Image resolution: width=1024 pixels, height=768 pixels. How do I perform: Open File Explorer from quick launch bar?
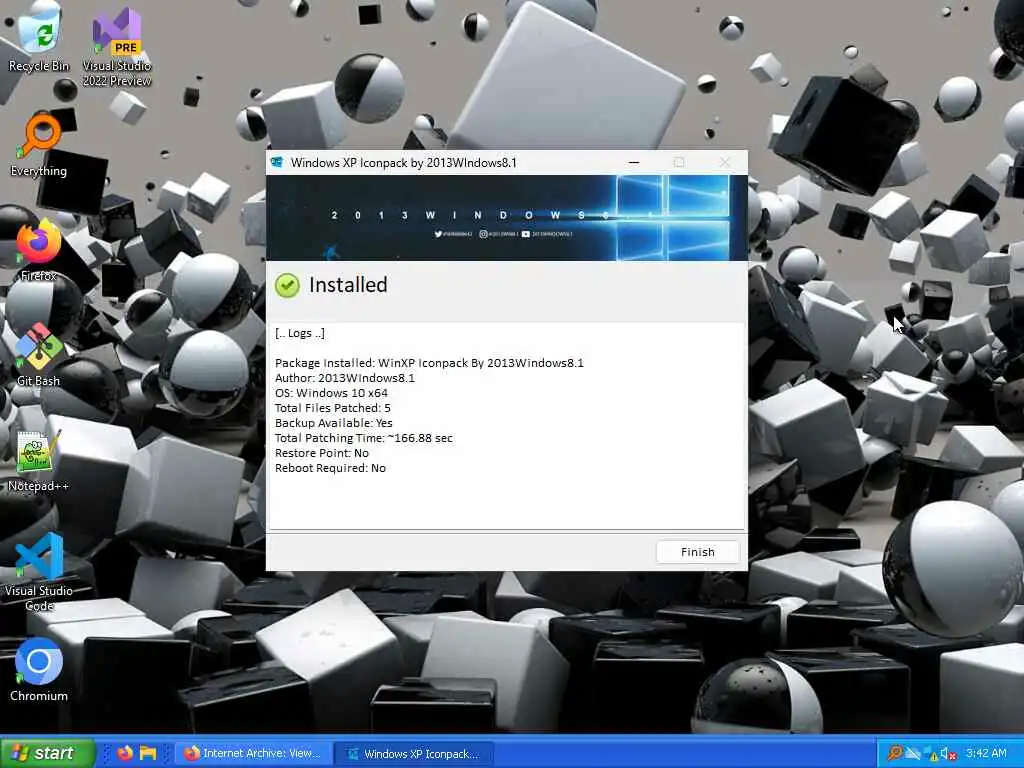click(x=148, y=753)
